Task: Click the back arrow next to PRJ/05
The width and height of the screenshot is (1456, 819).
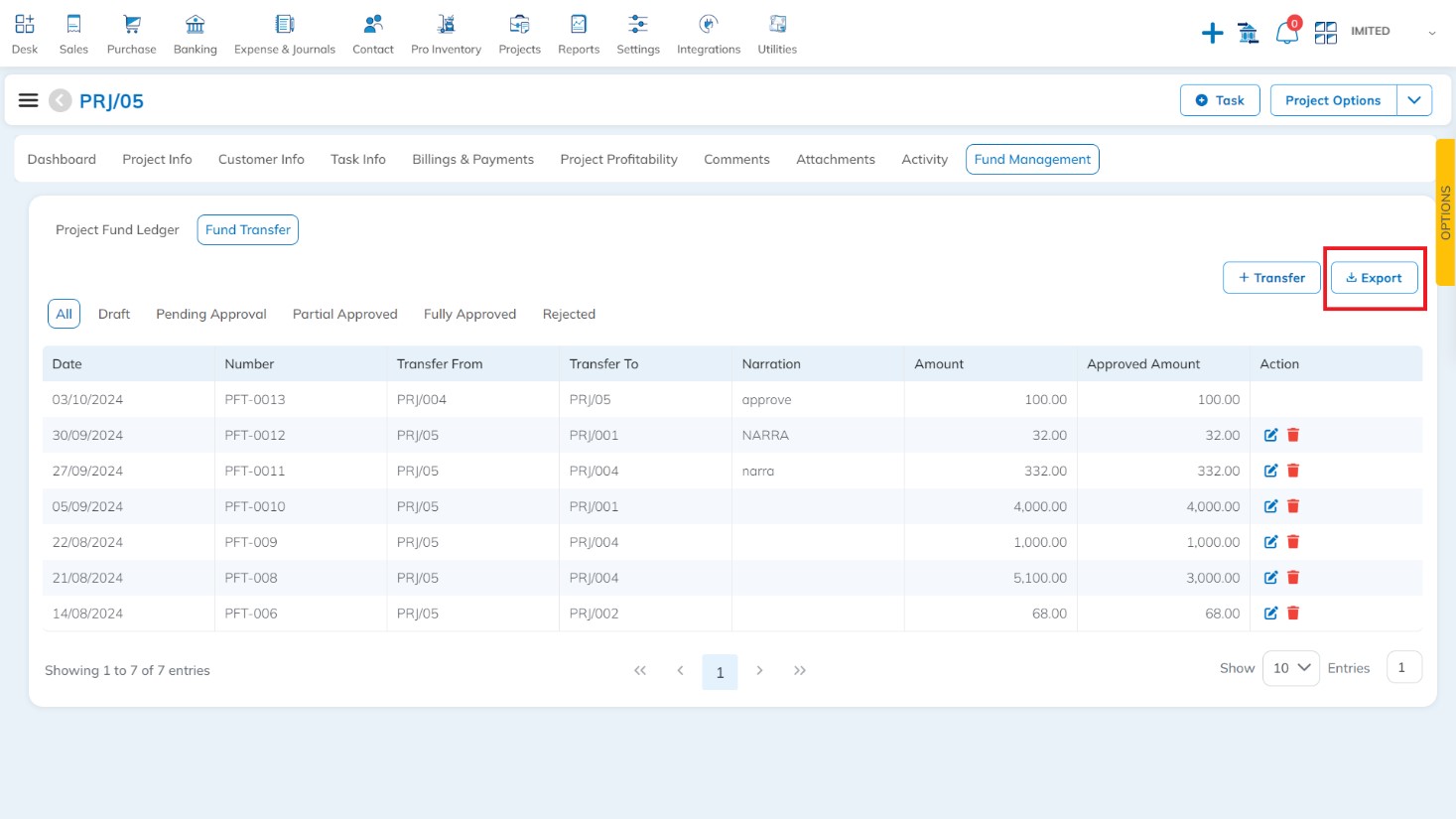Action: pyautogui.click(x=61, y=100)
